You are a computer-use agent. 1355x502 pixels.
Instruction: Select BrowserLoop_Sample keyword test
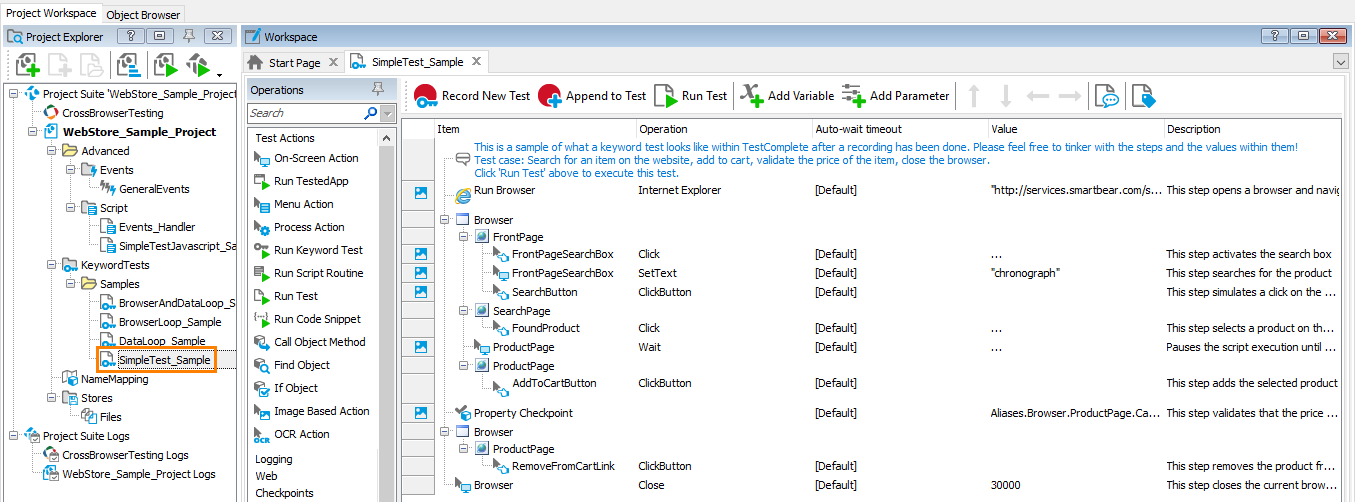[x=170, y=322]
